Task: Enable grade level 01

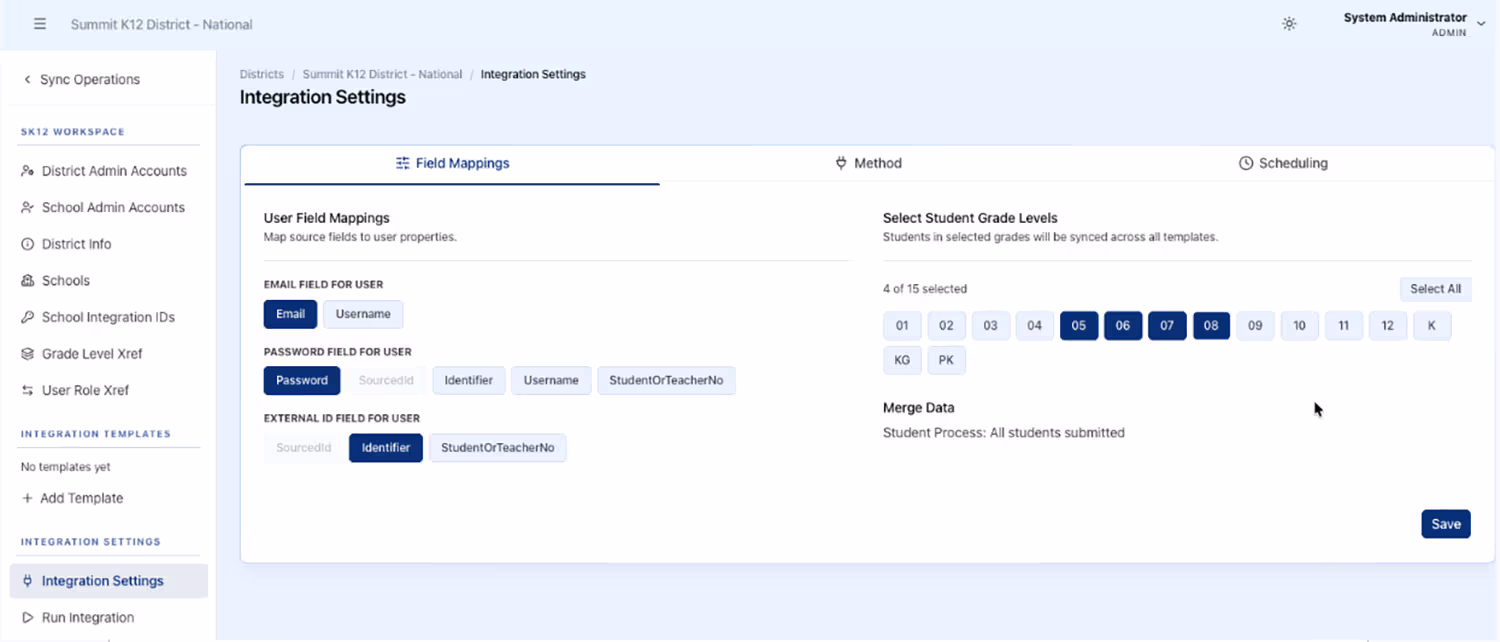Action: click(902, 326)
